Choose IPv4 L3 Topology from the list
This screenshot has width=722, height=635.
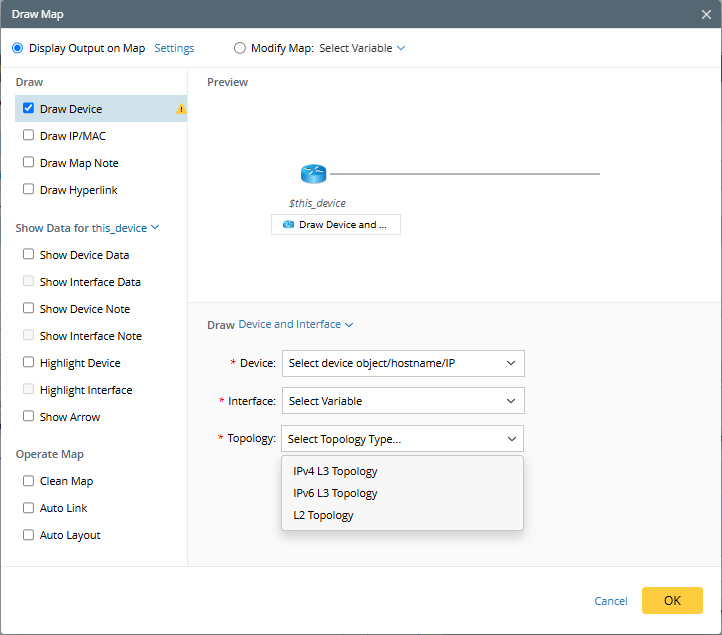coord(335,471)
